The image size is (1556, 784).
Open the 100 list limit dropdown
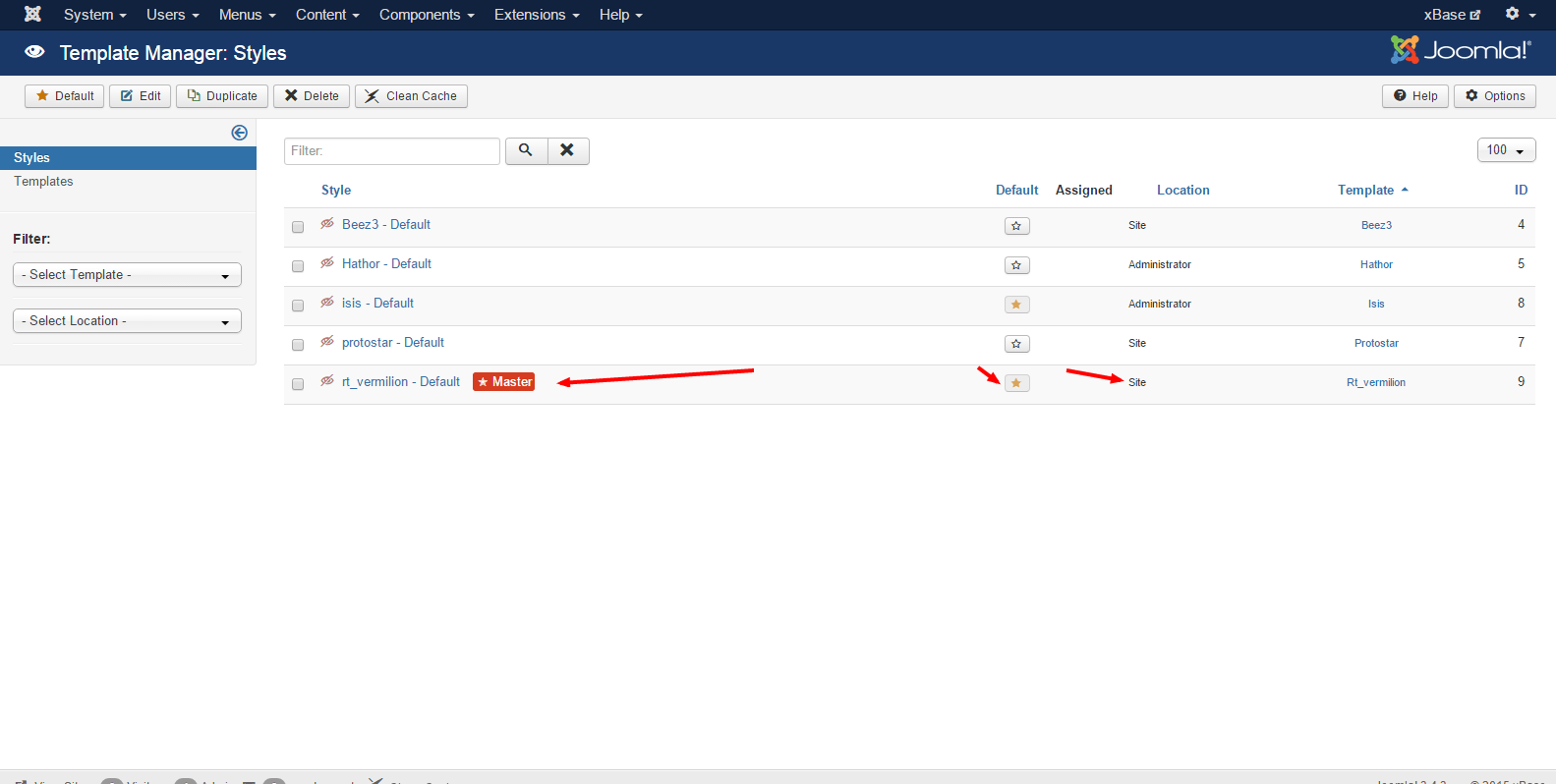click(1506, 149)
